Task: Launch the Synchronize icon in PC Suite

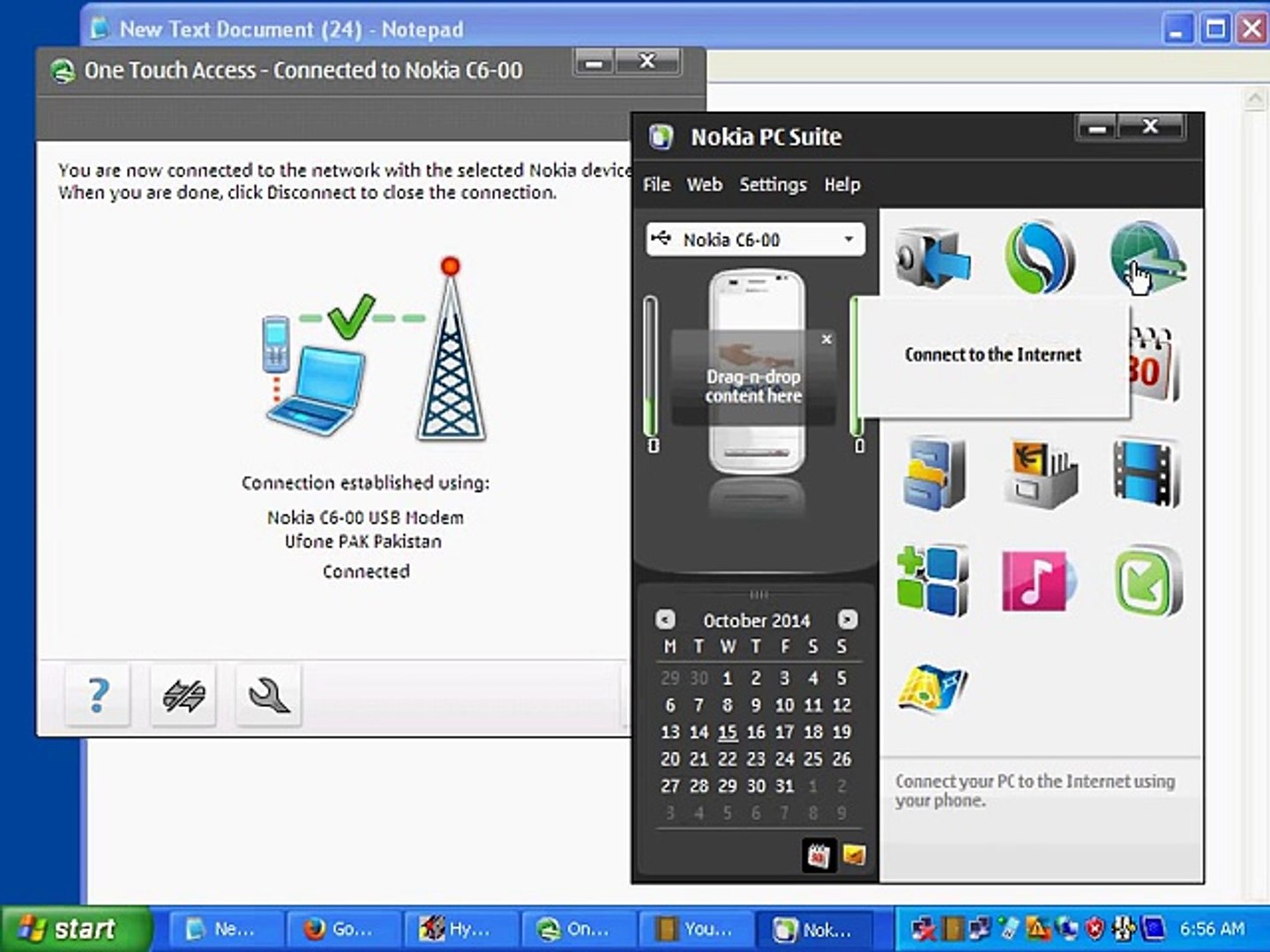Action: click(1040, 257)
